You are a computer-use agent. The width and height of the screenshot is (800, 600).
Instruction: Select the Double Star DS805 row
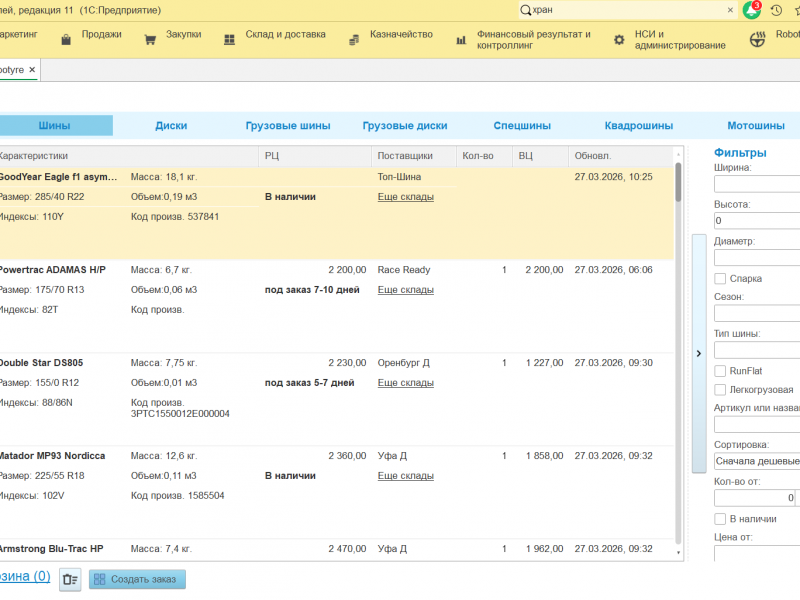337,399
